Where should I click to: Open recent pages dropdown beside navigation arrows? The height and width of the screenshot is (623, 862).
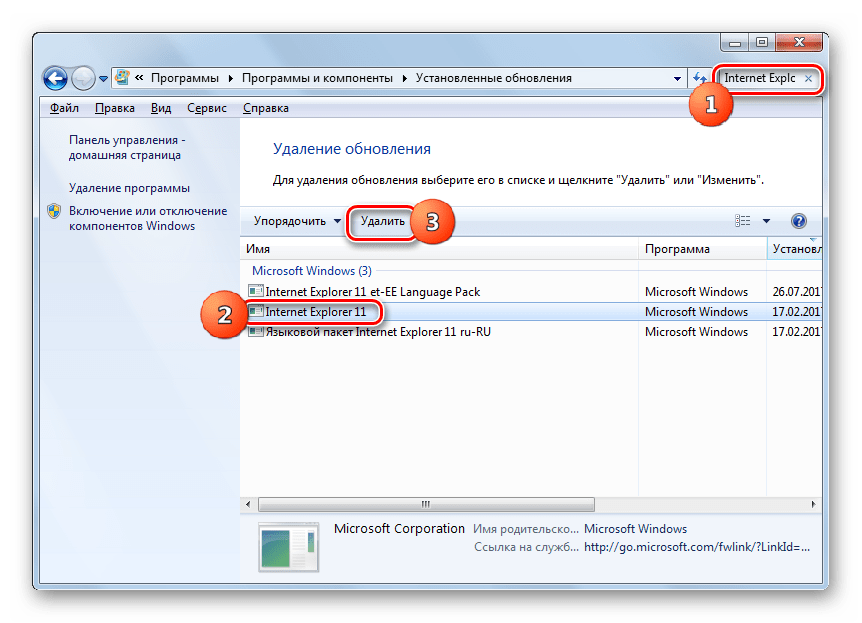[103, 79]
